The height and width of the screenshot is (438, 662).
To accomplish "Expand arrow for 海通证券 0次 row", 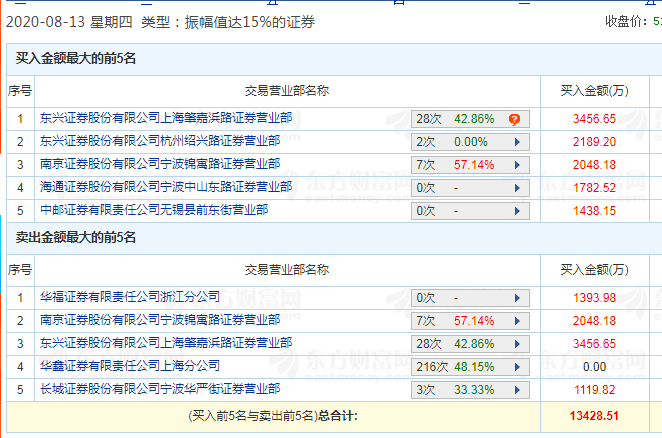I will point(517,188).
